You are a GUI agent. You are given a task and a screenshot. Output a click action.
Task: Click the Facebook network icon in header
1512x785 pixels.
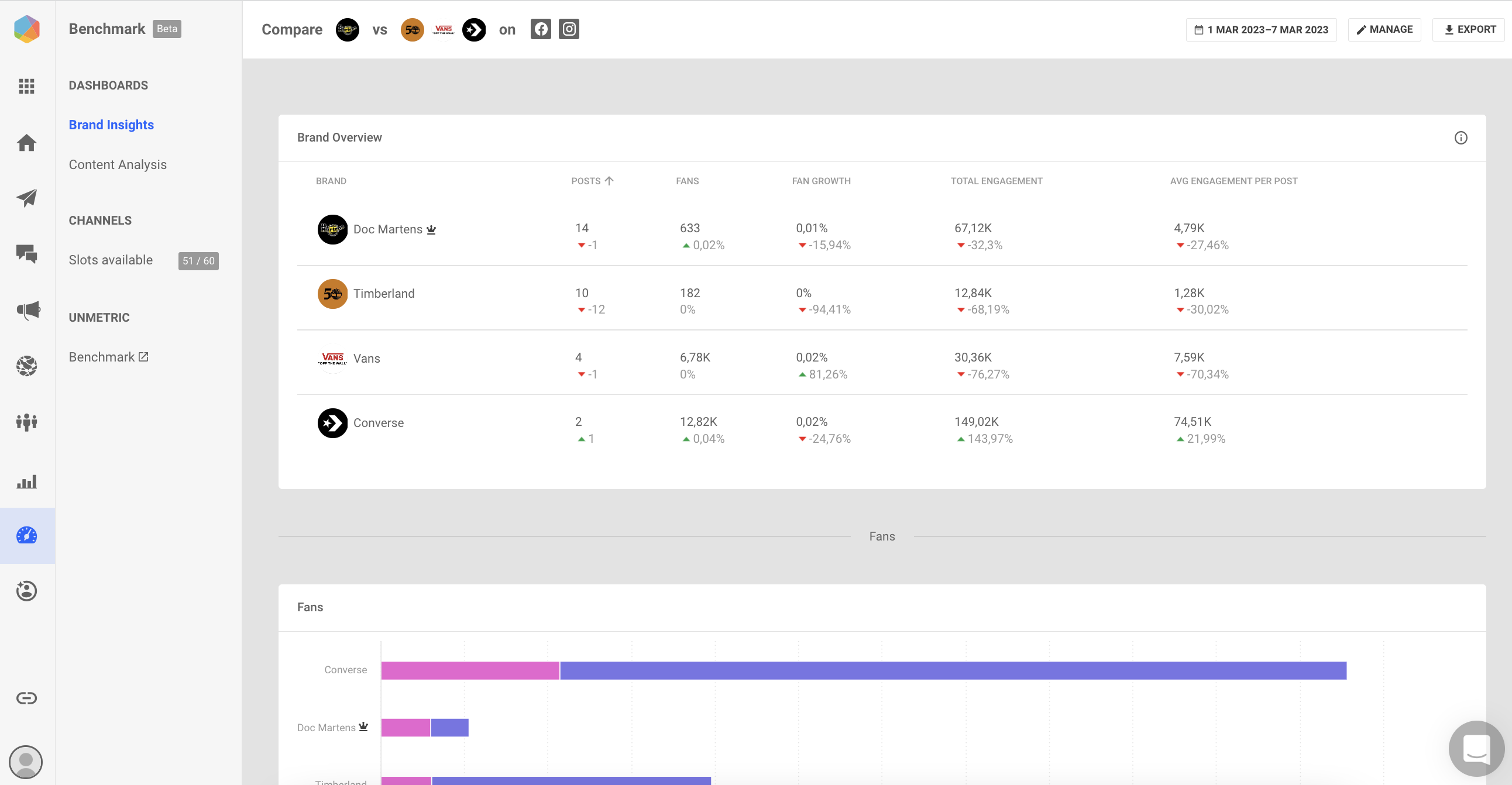541,29
